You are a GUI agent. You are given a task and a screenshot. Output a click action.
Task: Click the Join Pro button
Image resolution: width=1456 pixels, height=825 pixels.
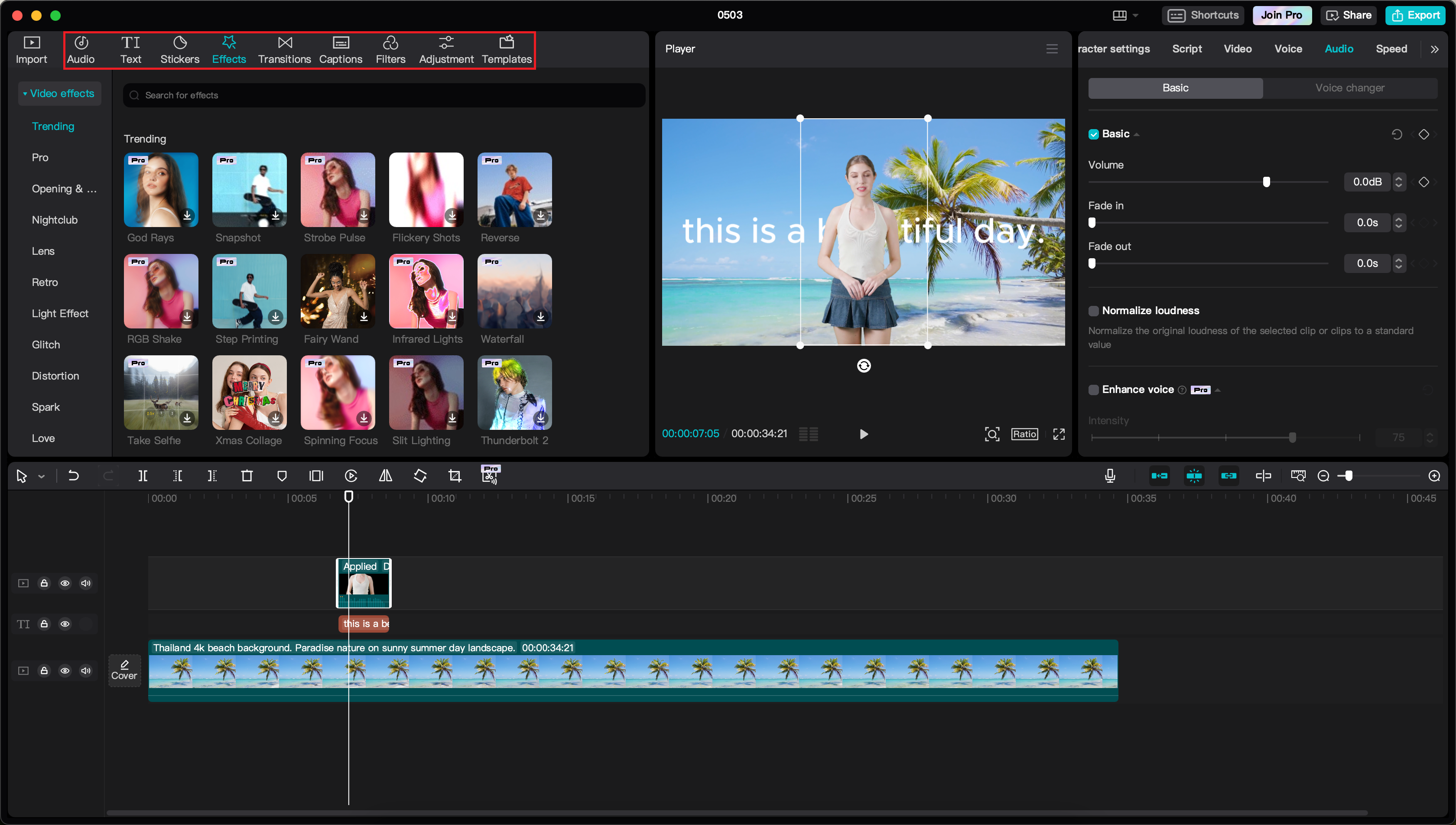(1281, 15)
